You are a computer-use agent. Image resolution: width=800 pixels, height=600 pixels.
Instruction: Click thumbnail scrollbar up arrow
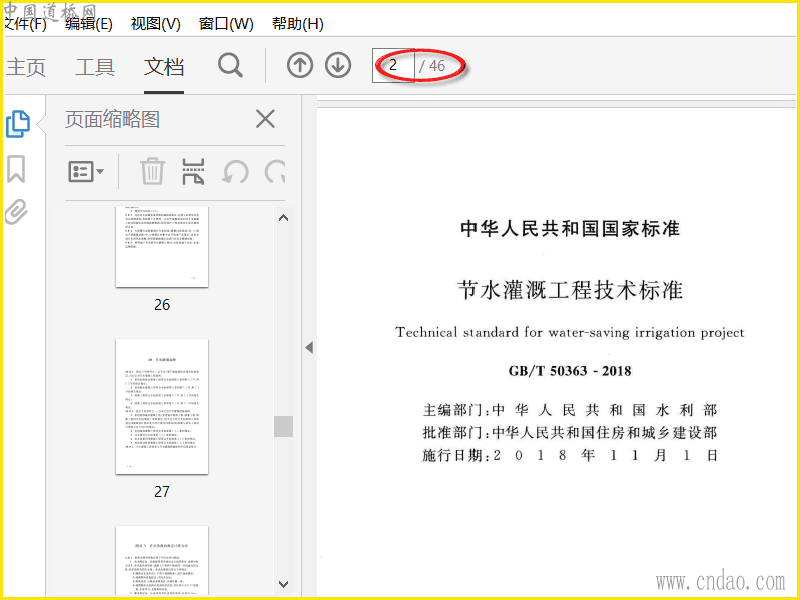point(284,218)
